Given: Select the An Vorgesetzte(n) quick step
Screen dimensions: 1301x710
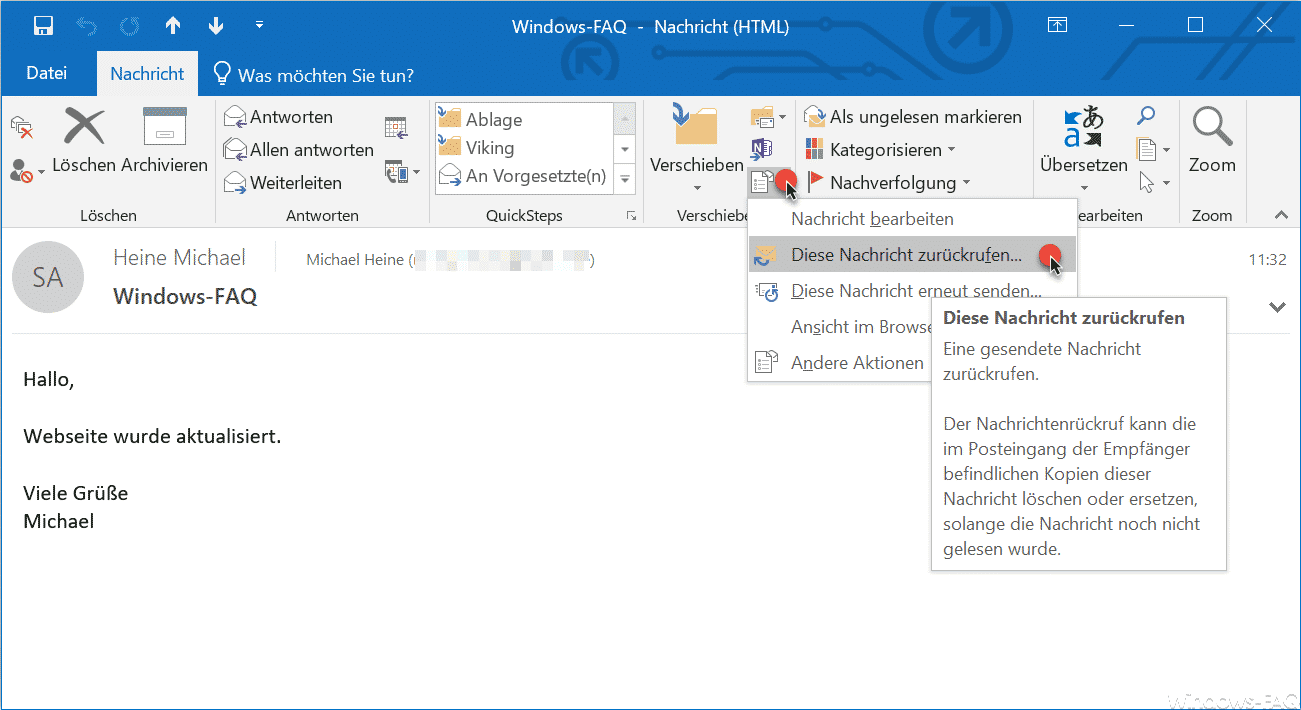Looking at the screenshot, I should point(524,176).
